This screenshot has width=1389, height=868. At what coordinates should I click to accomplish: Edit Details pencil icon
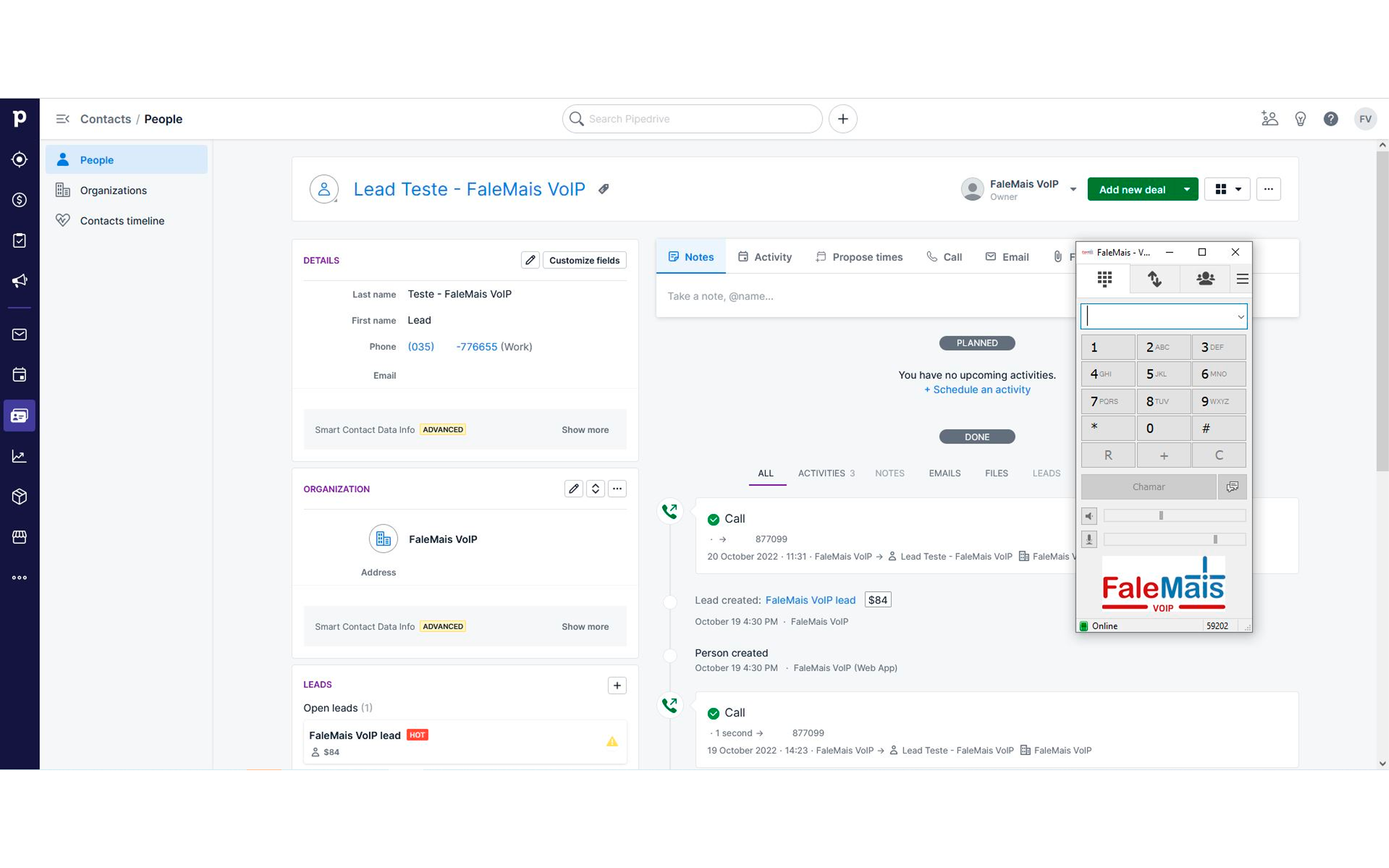(x=530, y=260)
